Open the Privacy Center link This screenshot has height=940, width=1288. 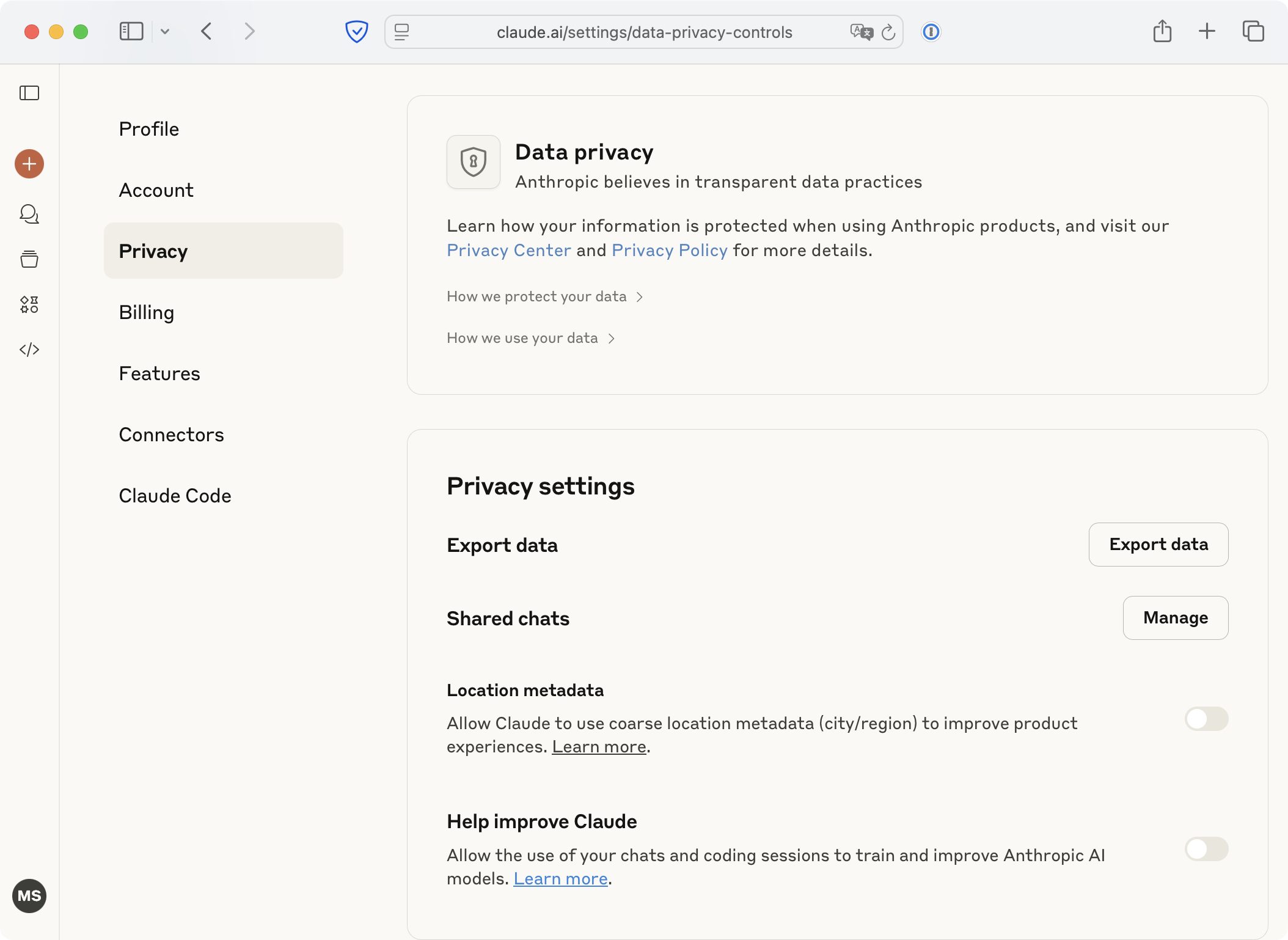pyautogui.click(x=508, y=250)
